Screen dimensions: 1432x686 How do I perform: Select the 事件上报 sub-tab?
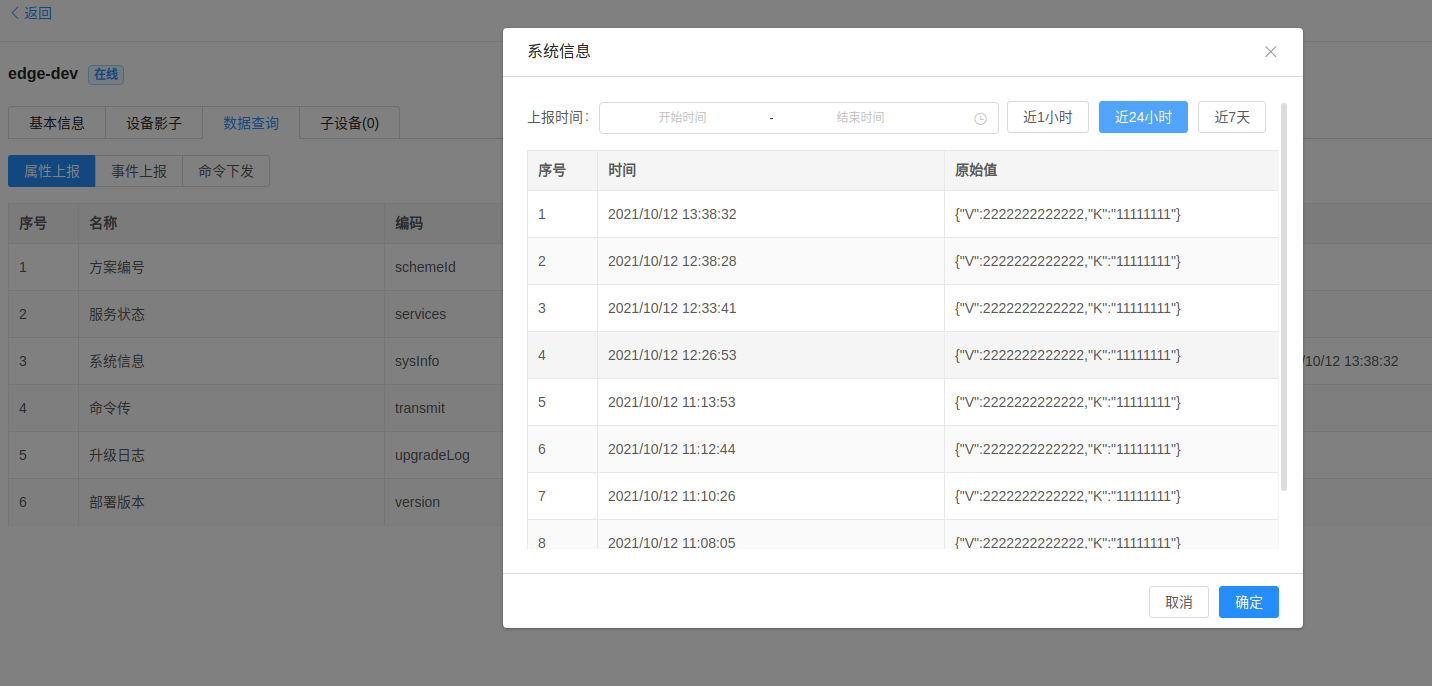139,171
